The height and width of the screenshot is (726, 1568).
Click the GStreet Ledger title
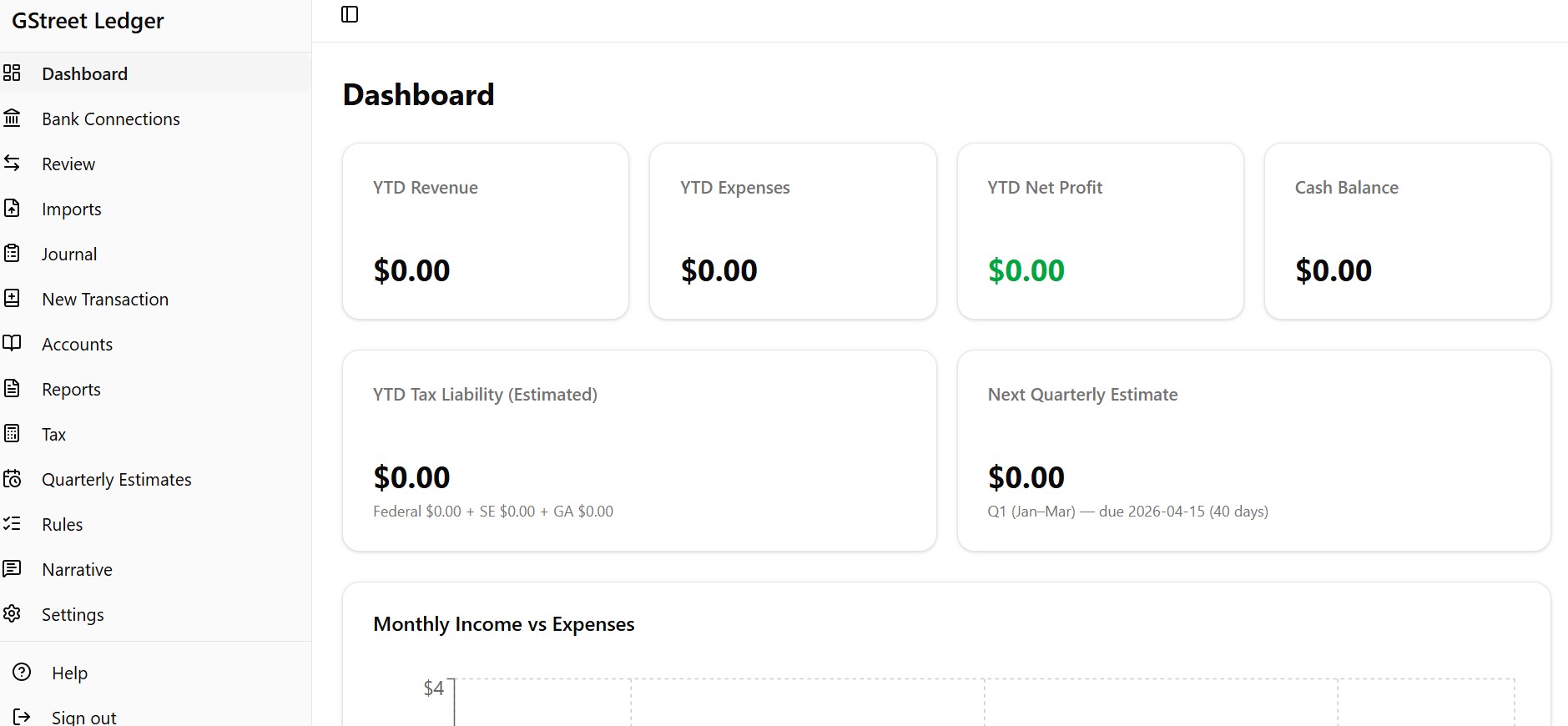(87, 20)
